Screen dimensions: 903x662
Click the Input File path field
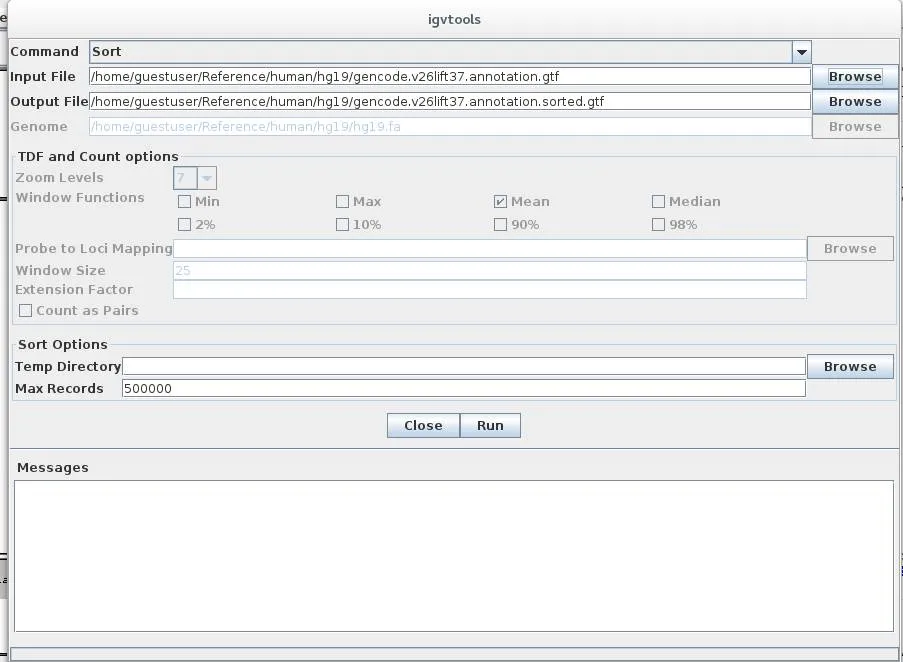[450, 77]
